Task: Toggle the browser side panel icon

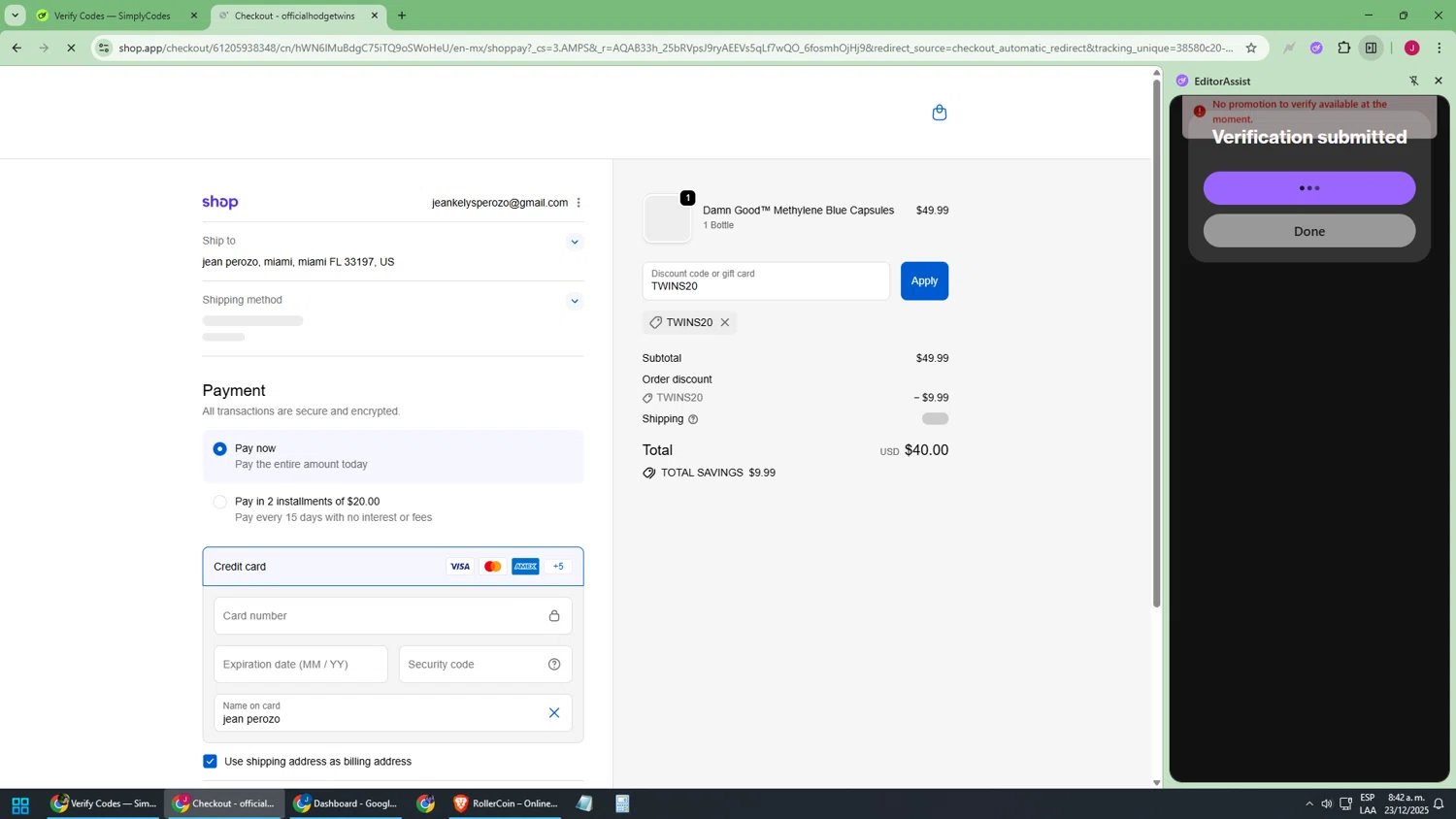Action: (1371, 48)
